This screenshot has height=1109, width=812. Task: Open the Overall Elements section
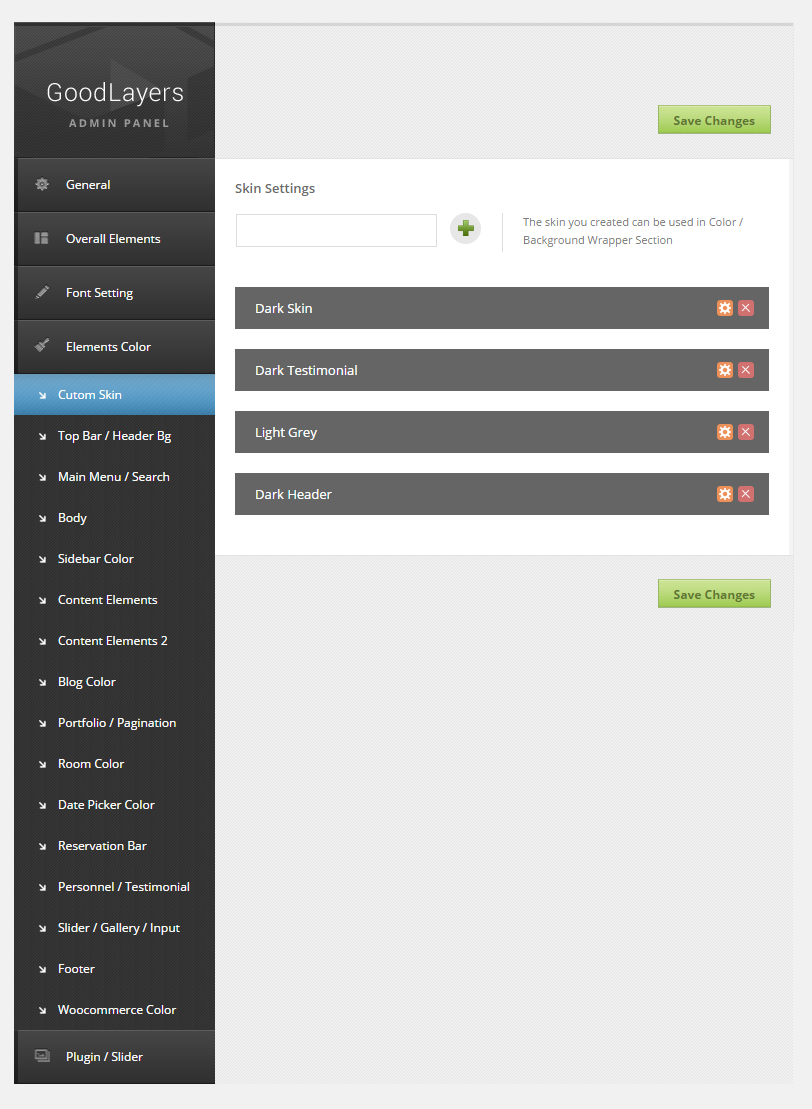point(115,239)
